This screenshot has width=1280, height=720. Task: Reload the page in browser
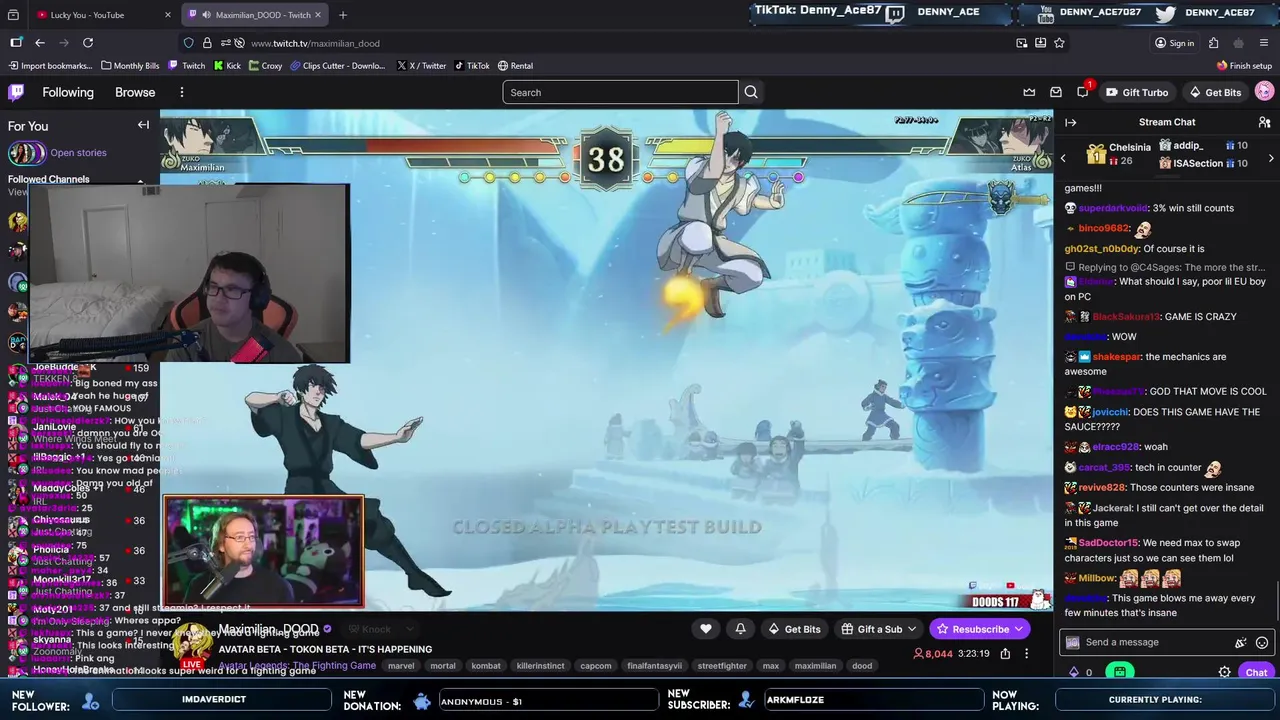[88, 43]
